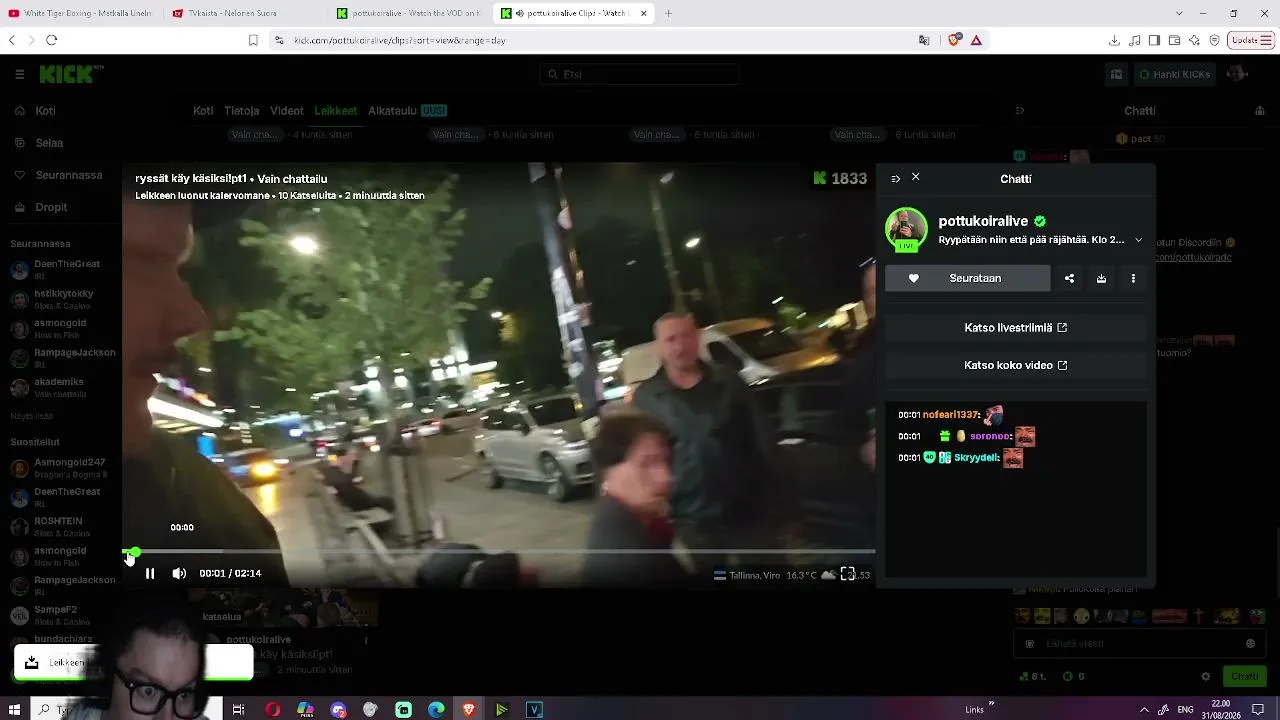Seek on the clip progress bar
This screenshot has height=720, width=1280.
[x=499, y=551]
